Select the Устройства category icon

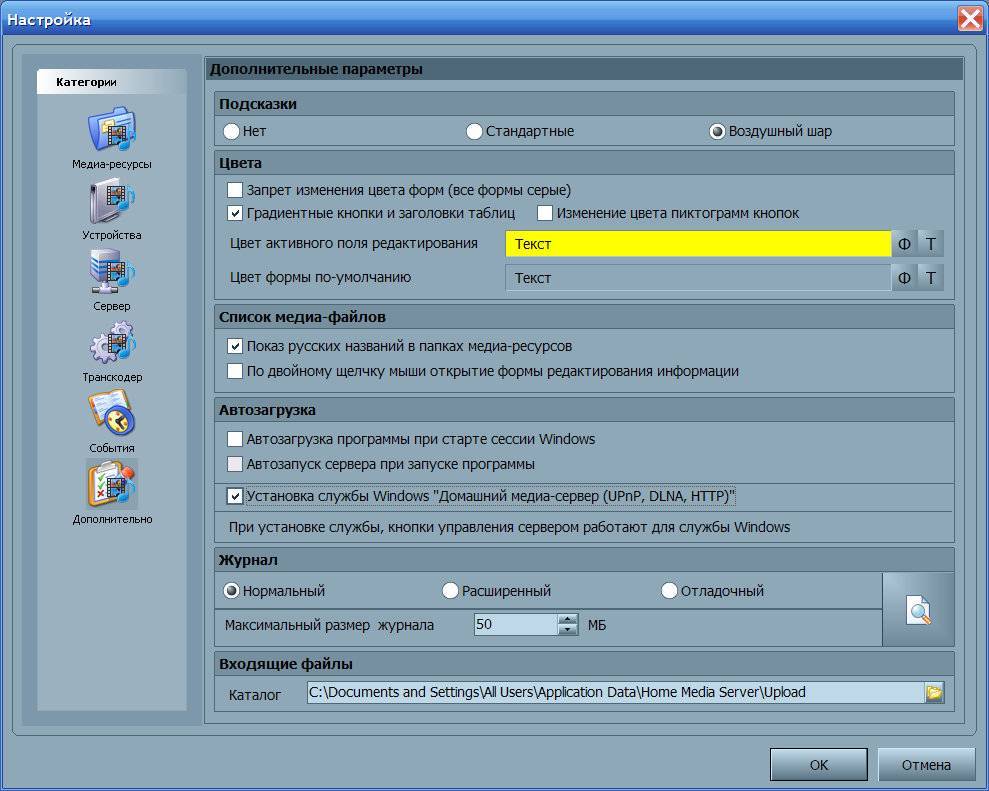click(112, 202)
